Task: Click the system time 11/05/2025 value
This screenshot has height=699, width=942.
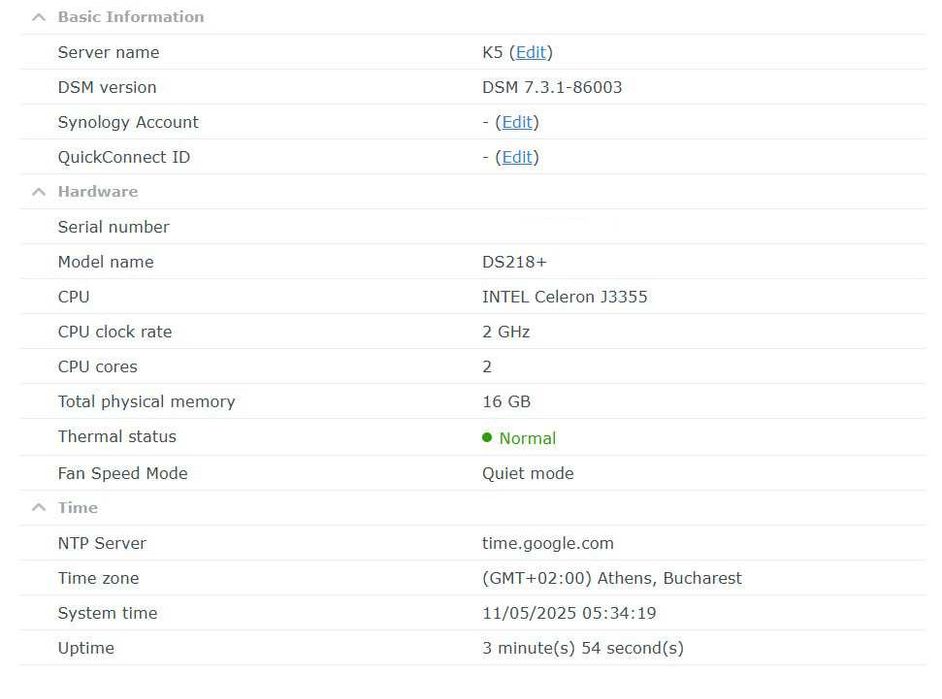Action: (x=568, y=613)
